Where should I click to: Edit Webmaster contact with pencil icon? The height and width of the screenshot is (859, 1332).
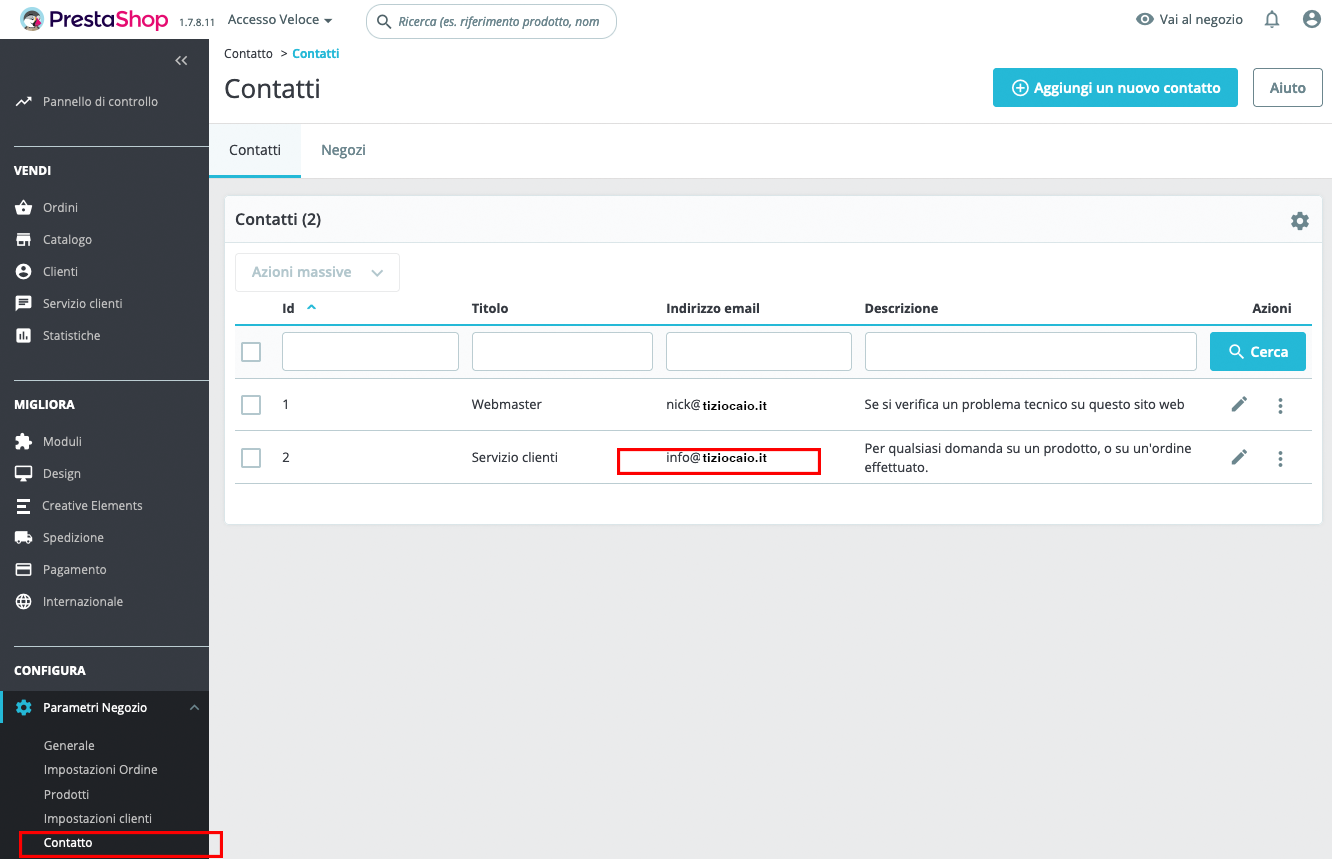pos(1239,404)
